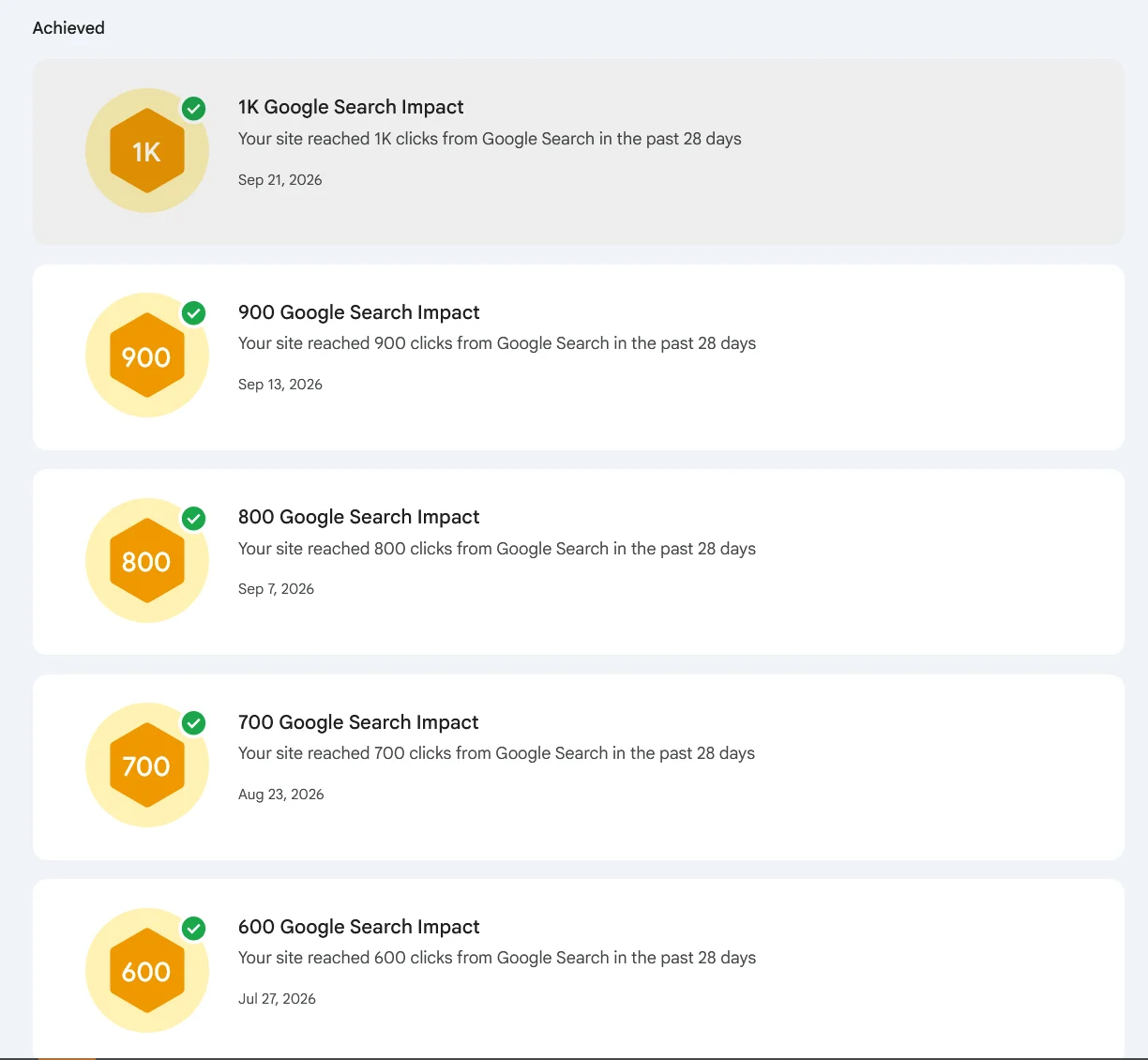Click the date Aug 23, 2026
1148x1060 pixels.
point(281,795)
